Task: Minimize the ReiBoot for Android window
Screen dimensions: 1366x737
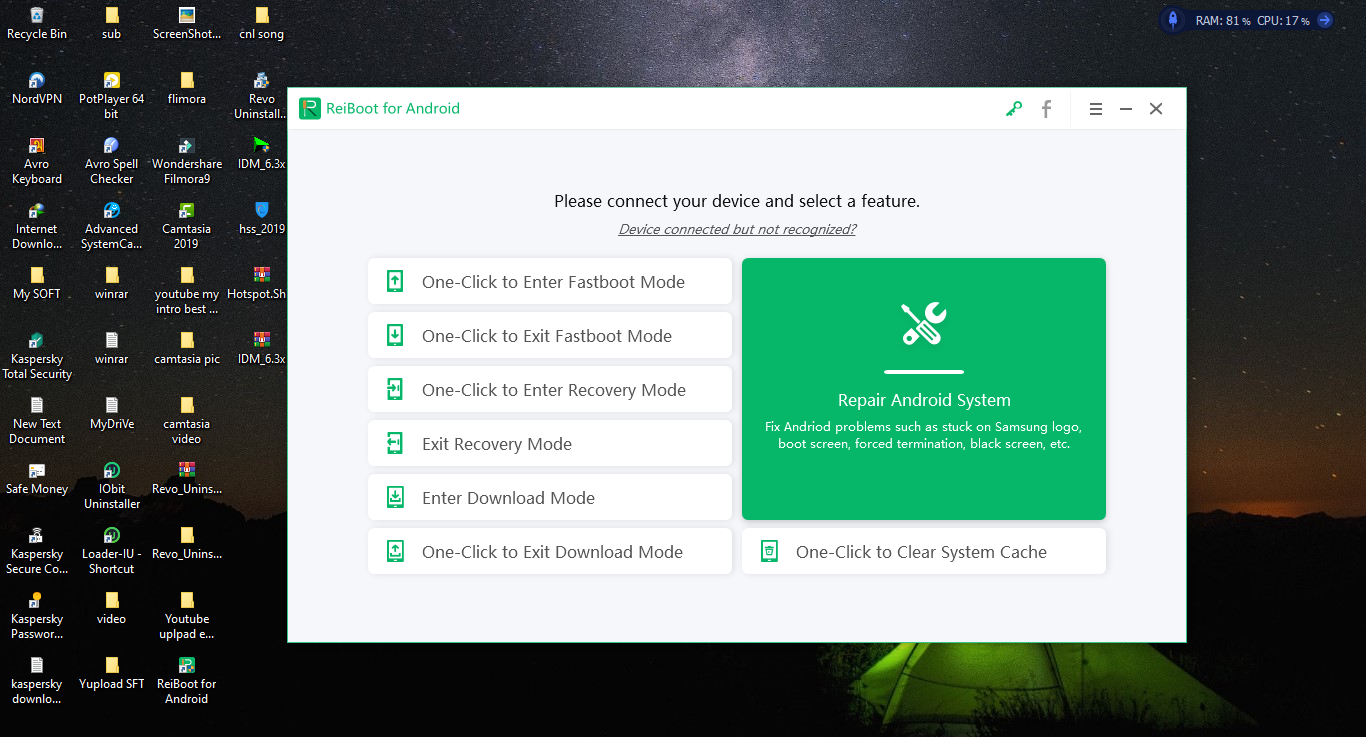Action: (x=1126, y=109)
